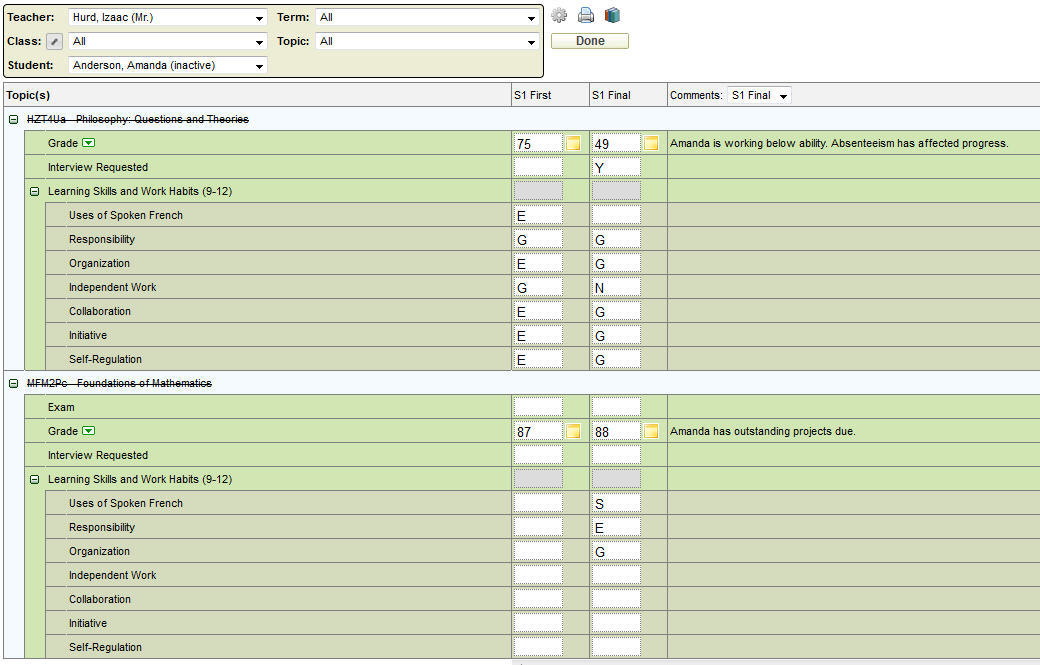The width and height of the screenshot is (1040, 665).
Task: Open the note icon beside Philosophy grade 49
Action: [x=651, y=144]
